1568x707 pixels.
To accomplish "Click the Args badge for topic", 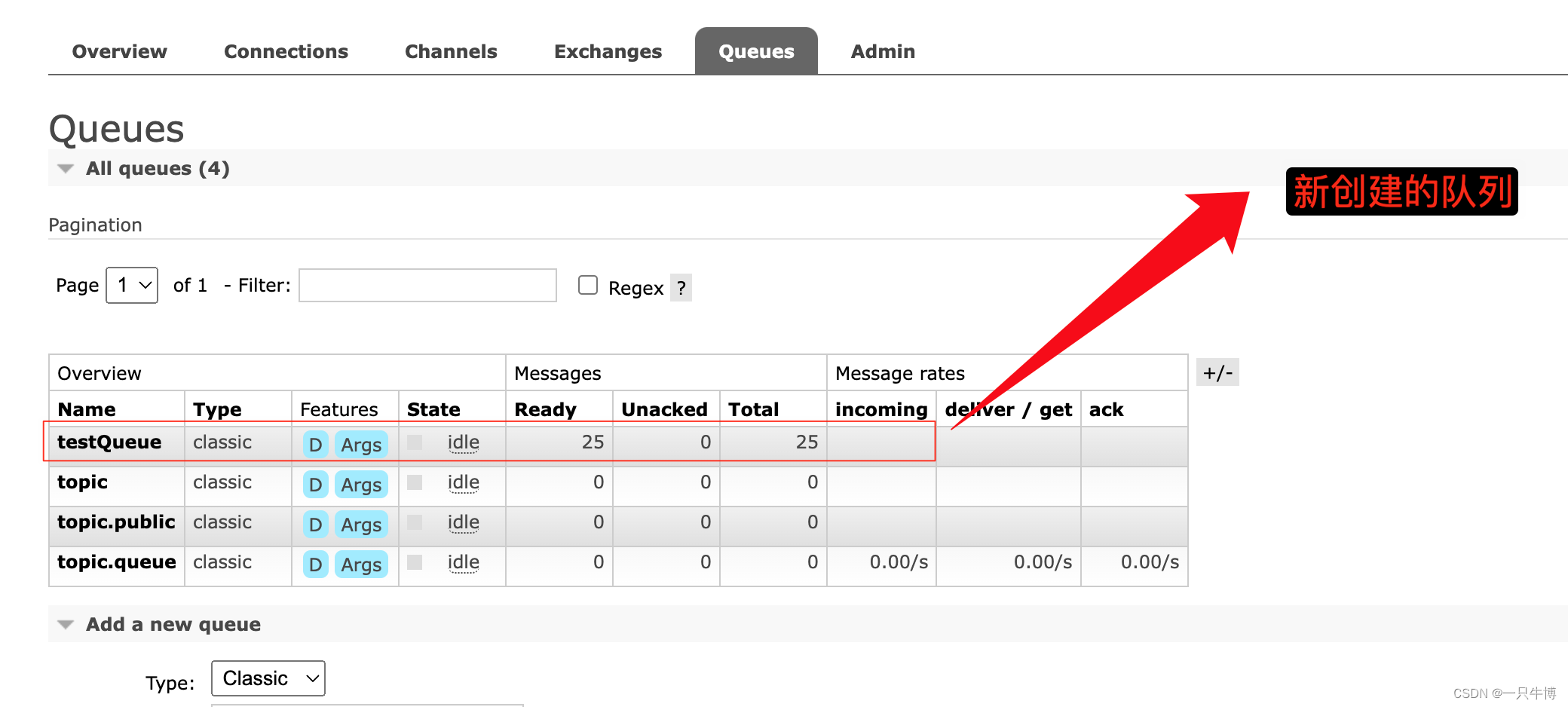I will pyautogui.click(x=361, y=485).
